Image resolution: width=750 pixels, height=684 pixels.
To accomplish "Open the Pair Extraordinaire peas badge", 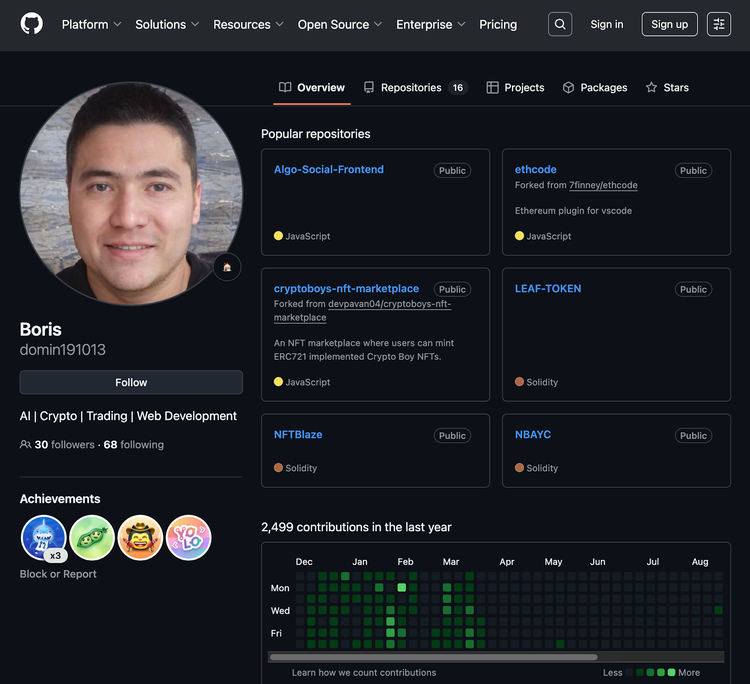I will click(x=92, y=538).
